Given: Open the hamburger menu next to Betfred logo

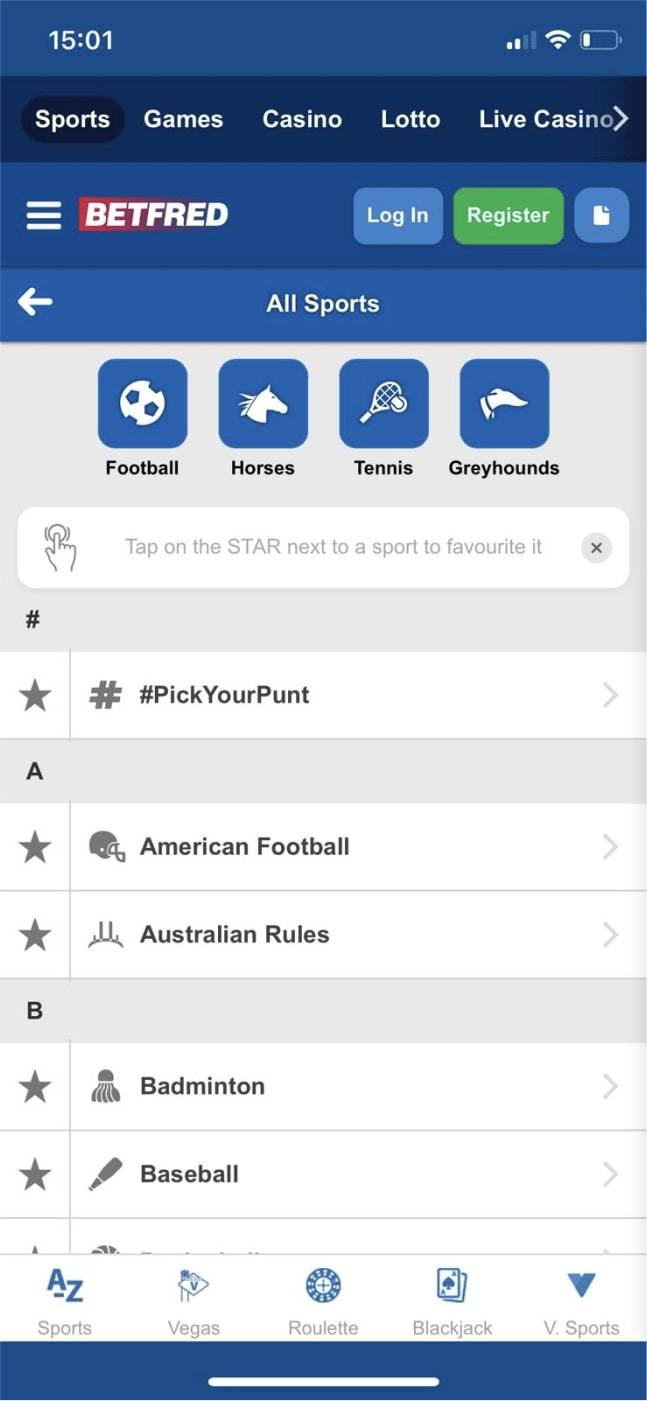Looking at the screenshot, I should (x=43, y=215).
